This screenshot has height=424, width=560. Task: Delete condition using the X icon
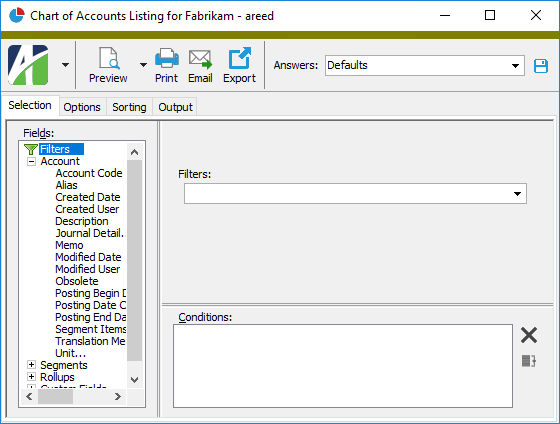pyautogui.click(x=529, y=335)
